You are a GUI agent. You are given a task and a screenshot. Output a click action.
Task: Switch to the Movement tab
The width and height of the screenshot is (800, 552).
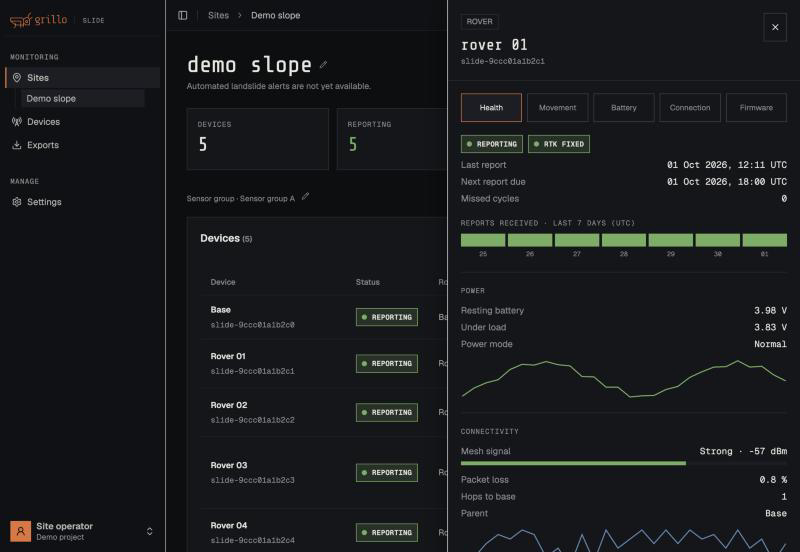point(557,108)
